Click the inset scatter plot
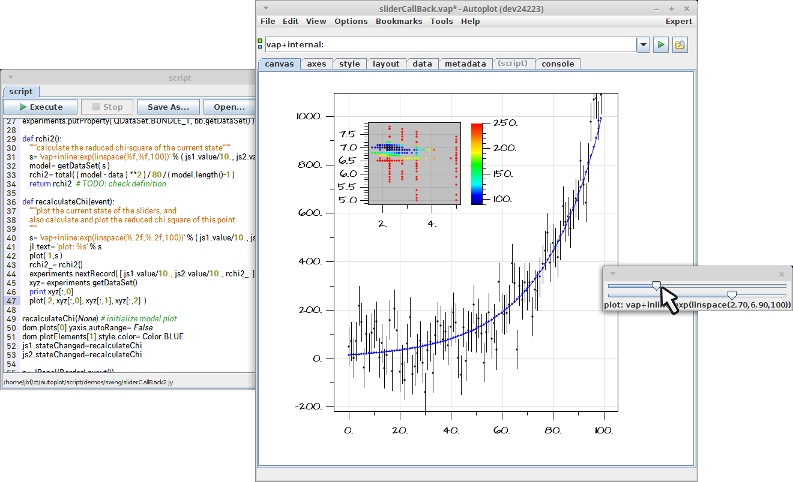This screenshot has width=793, height=482. pos(414,163)
